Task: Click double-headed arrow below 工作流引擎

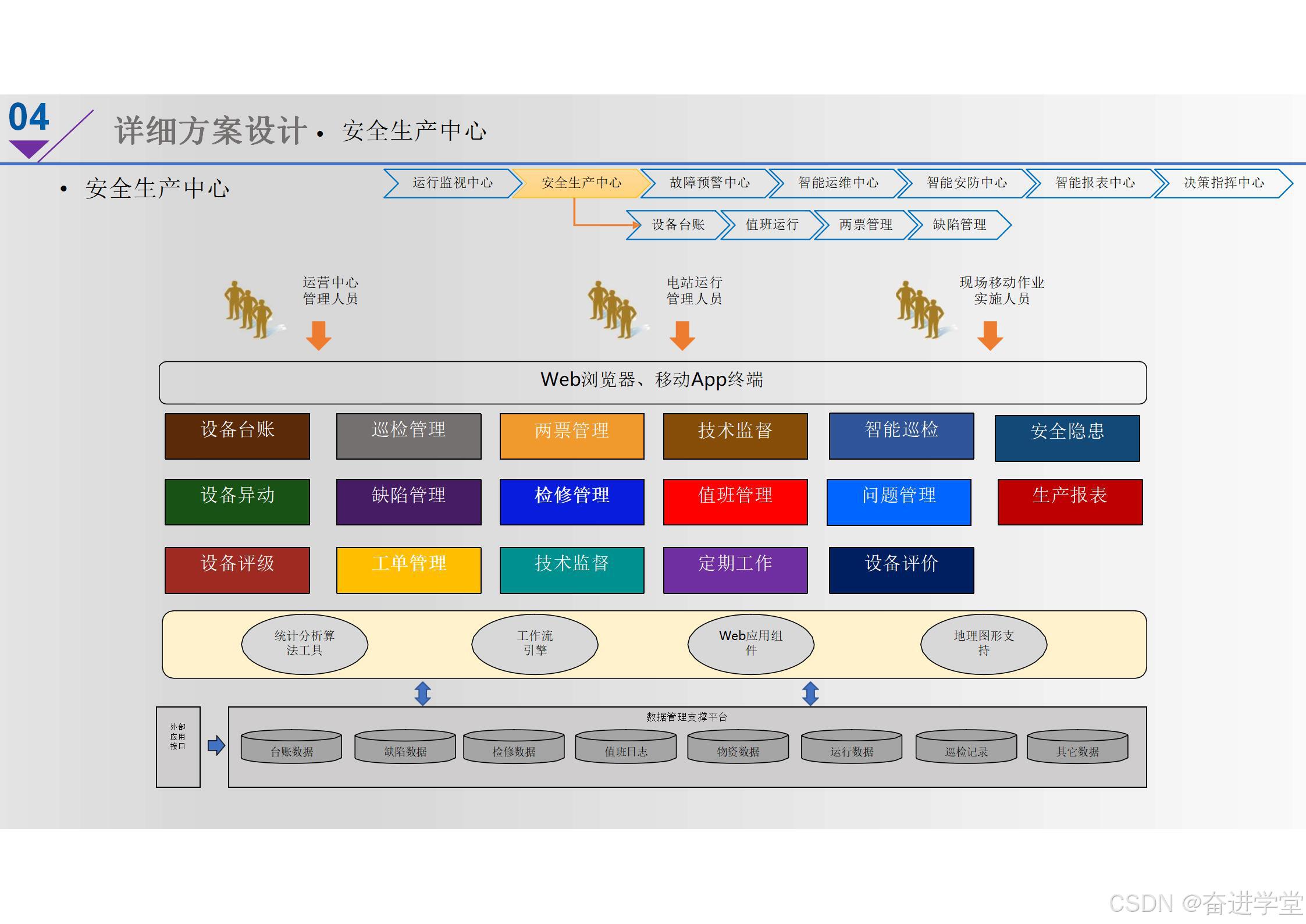Action: pyautogui.click(x=423, y=694)
